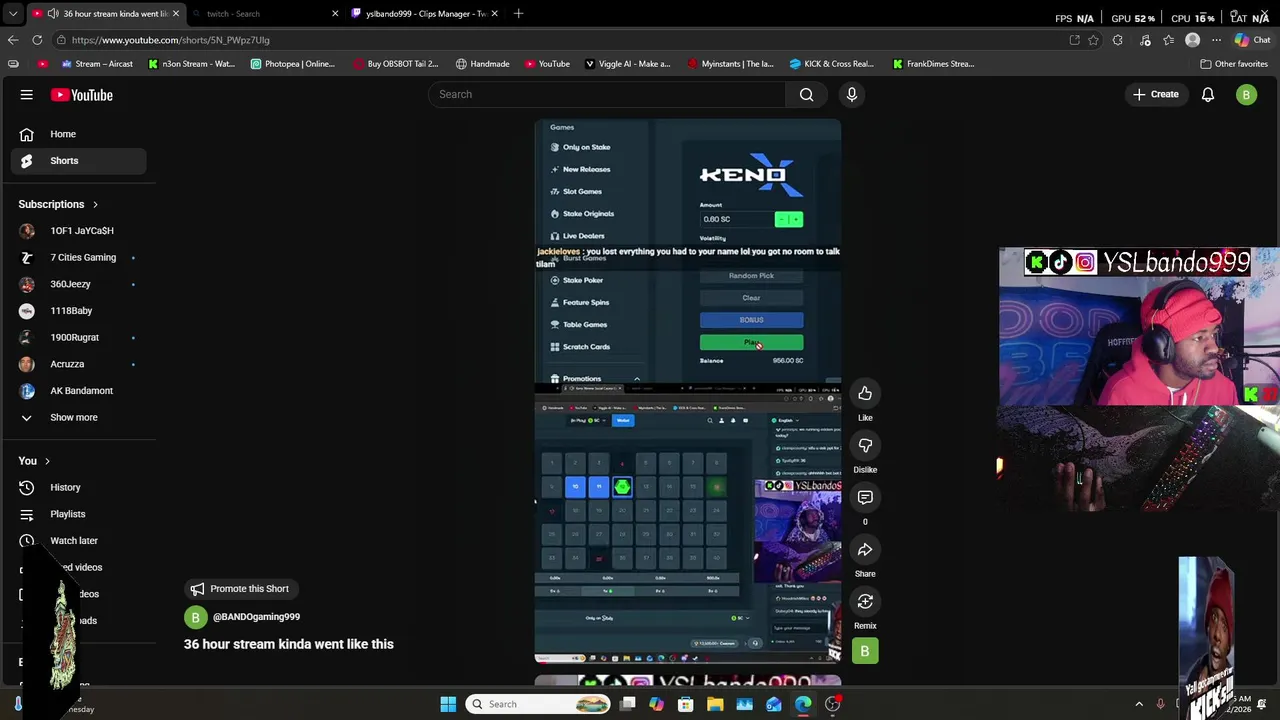This screenshot has width=1280, height=720.
Task: Go to the YouTube logo home link
Action: click(x=82, y=95)
